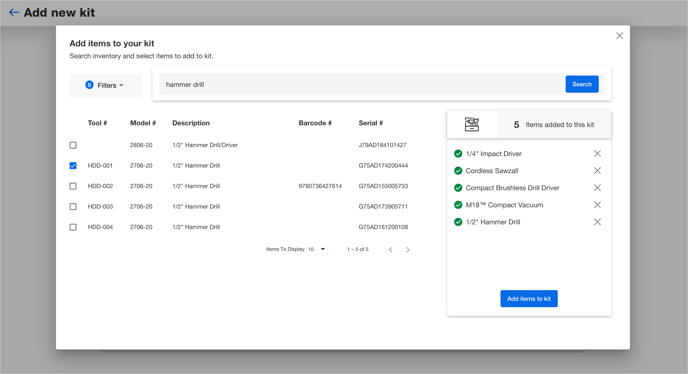This screenshot has height=374, width=688.
Task: Click serial number G75AD174200444
Action: [x=383, y=165]
